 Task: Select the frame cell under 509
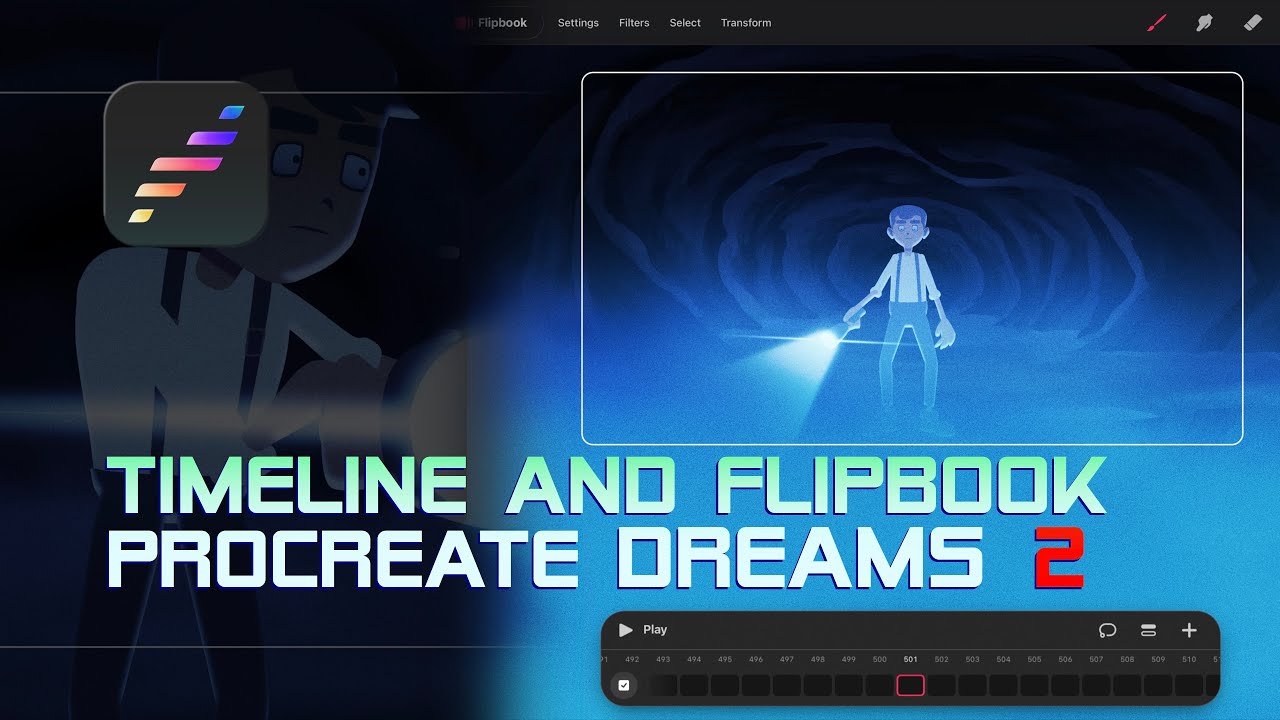(x=1159, y=685)
